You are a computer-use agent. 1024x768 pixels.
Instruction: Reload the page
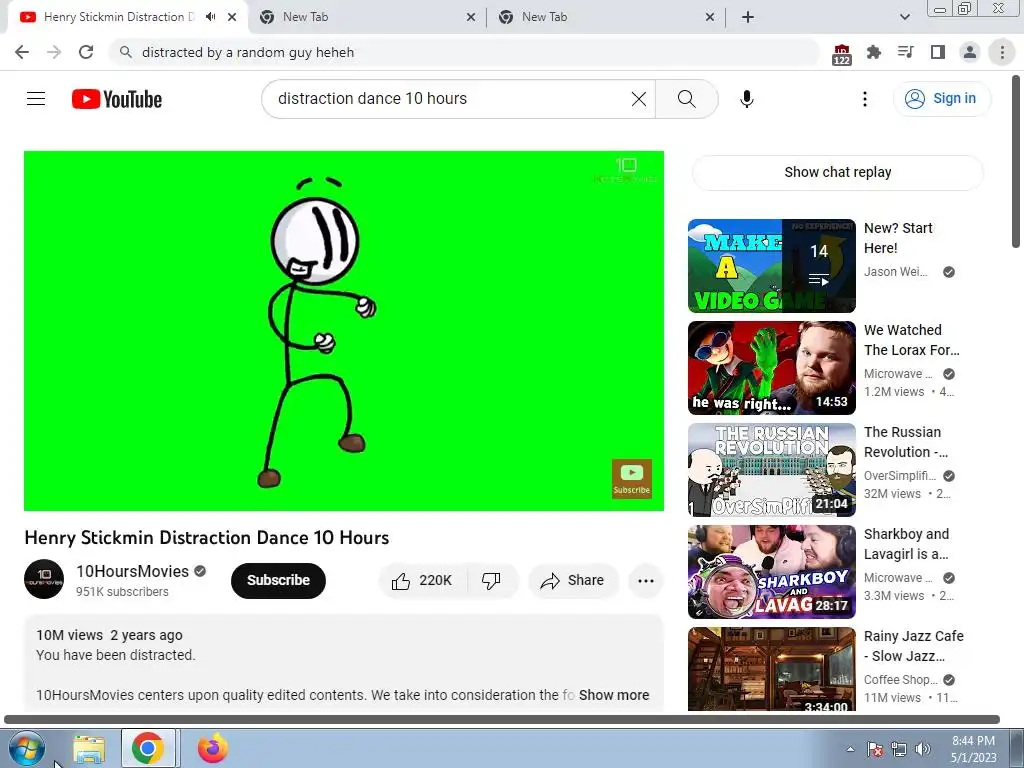click(86, 52)
